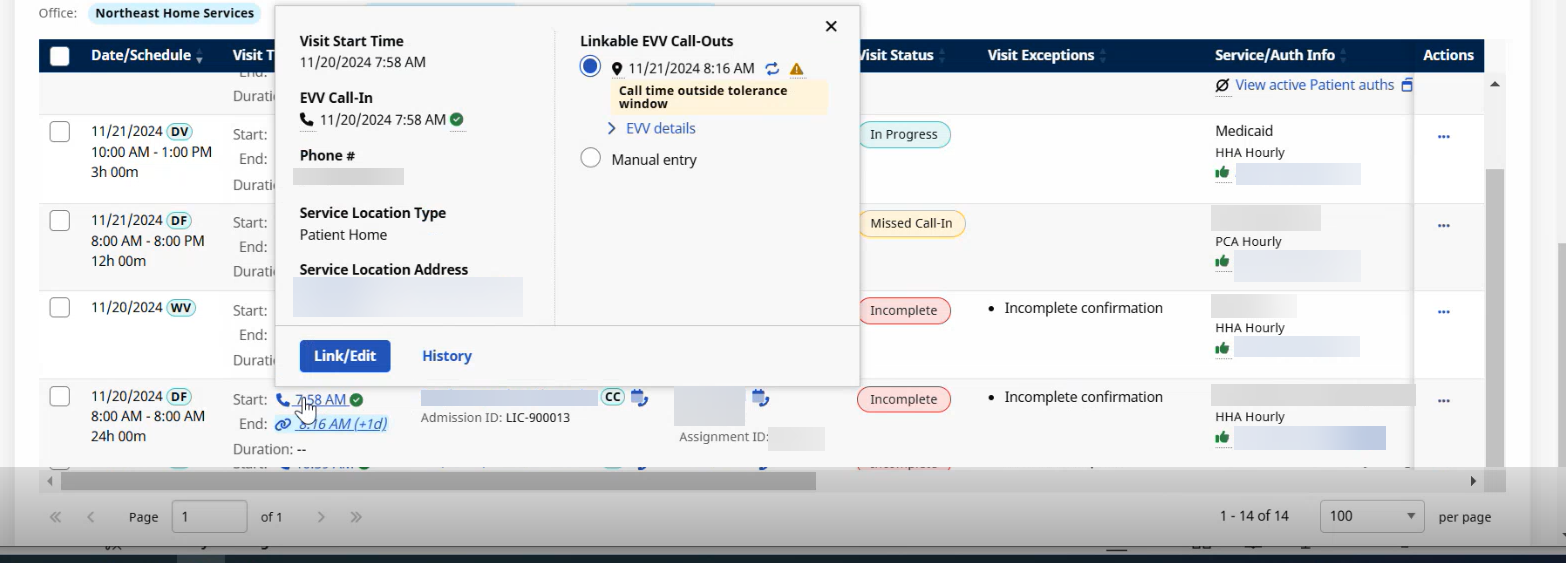Click the copy icon beside View active Patient auths
The height and width of the screenshot is (563, 1566).
[x=1406, y=86]
